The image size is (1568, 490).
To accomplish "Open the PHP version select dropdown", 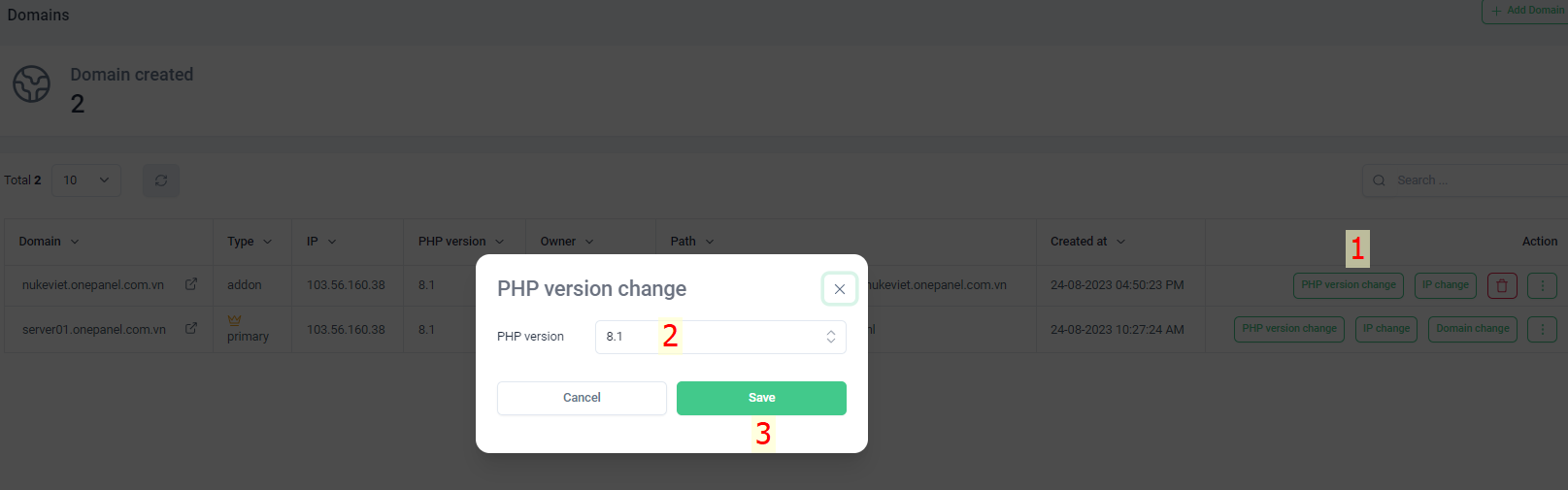I will click(x=720, y=337).
